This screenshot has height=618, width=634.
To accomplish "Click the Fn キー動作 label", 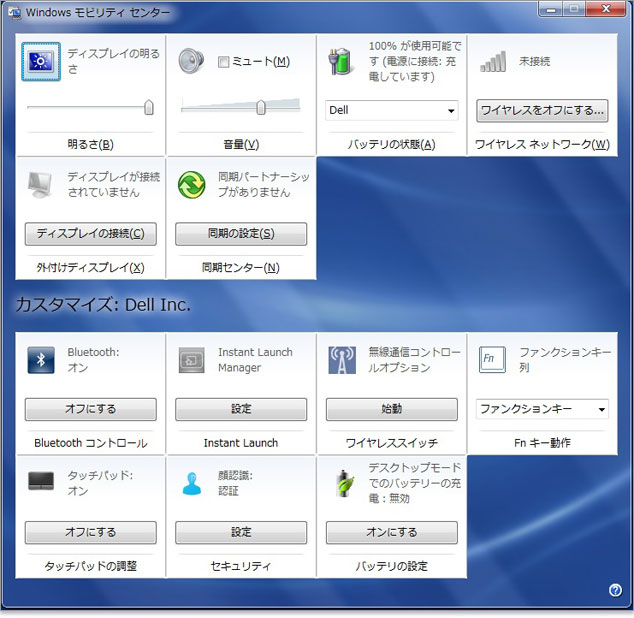I will [542, 443].
